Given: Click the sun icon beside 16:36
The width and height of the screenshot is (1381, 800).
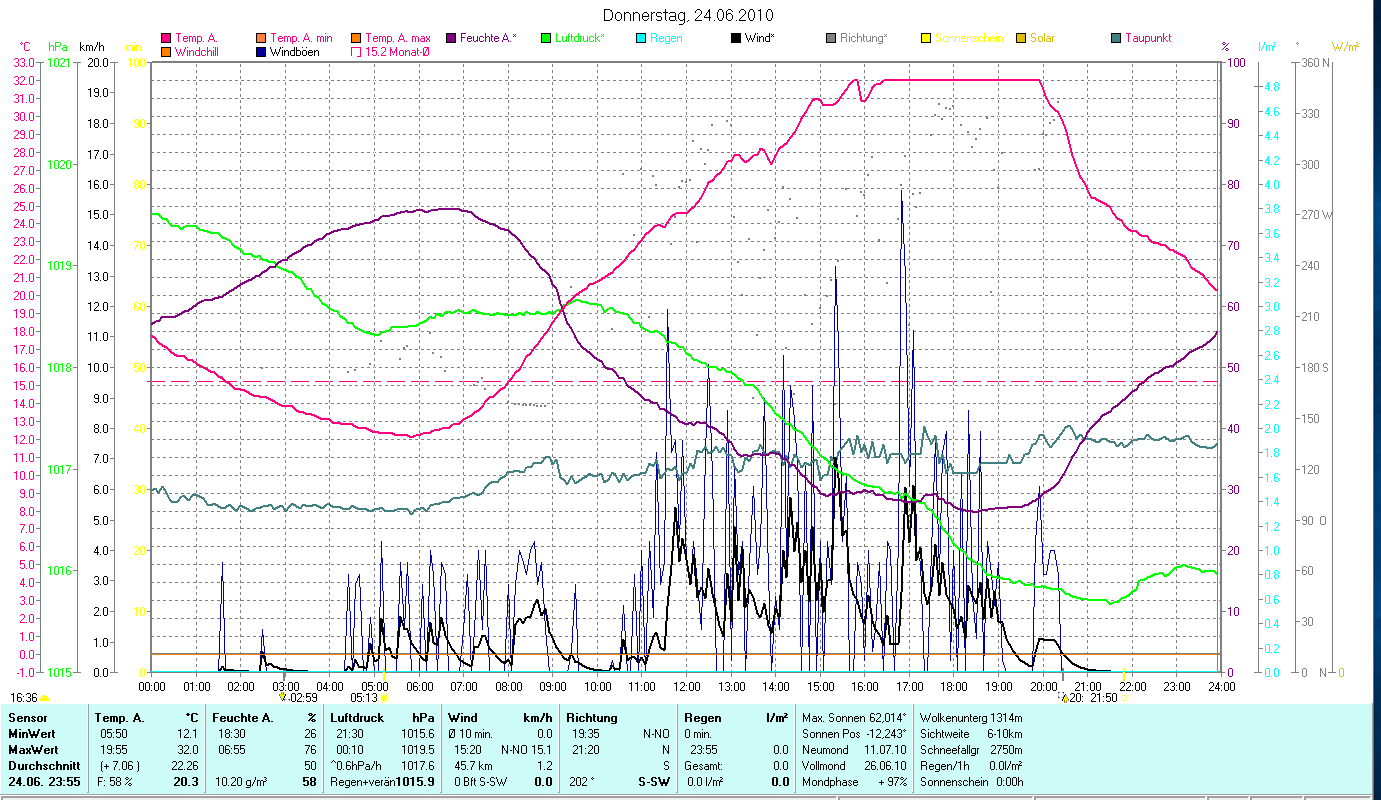Looking at the screenshot, I should pyautogui.click(x=44, y=698).
